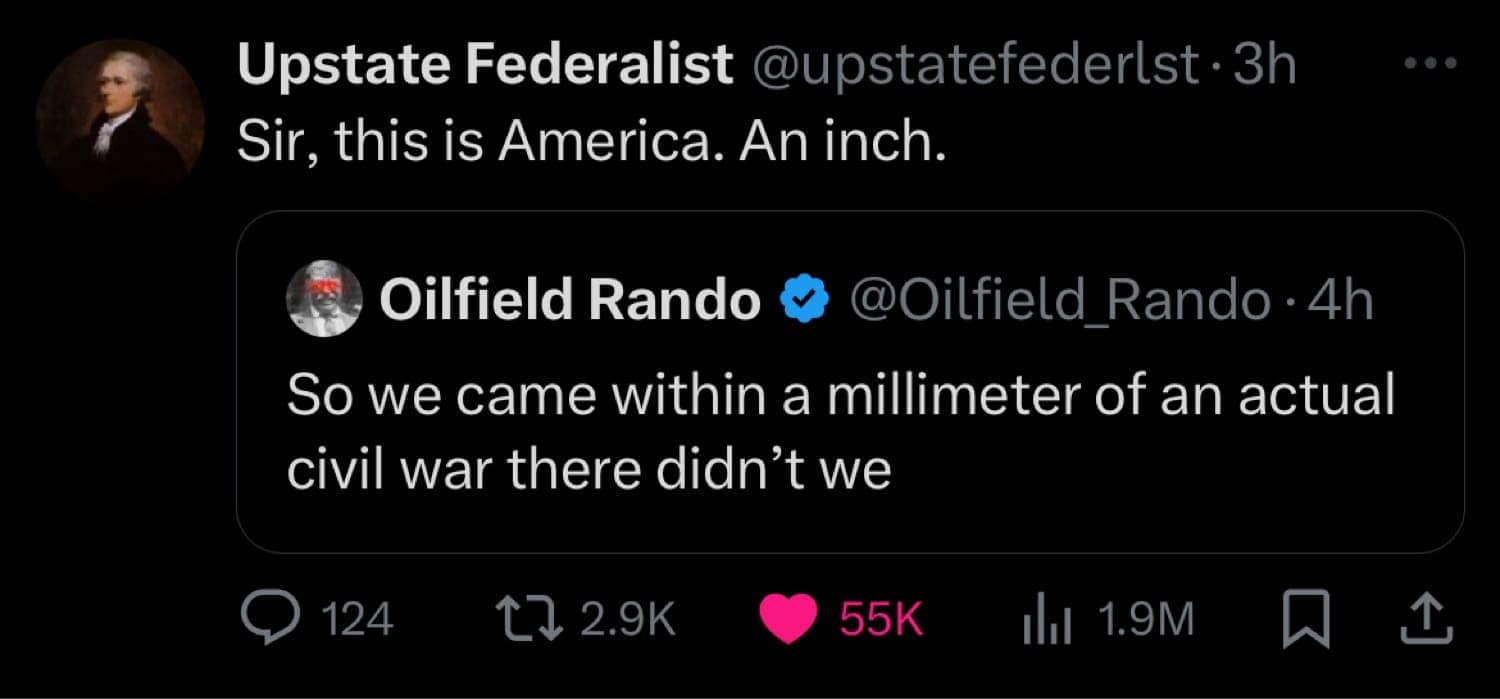Click Oilfield Rando's small avatar

click(x=322, y=297)
